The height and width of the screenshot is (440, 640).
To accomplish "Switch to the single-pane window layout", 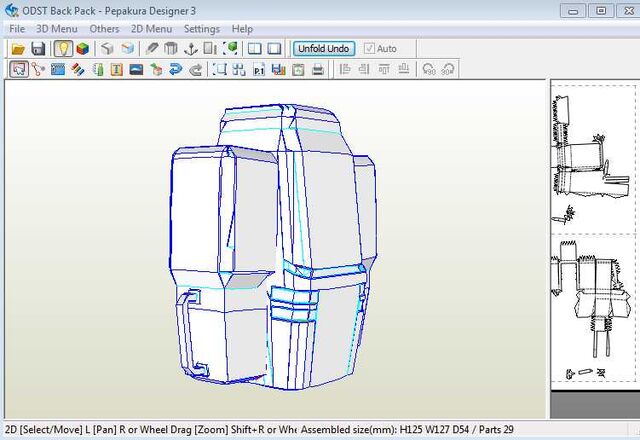I will point(274,49).
